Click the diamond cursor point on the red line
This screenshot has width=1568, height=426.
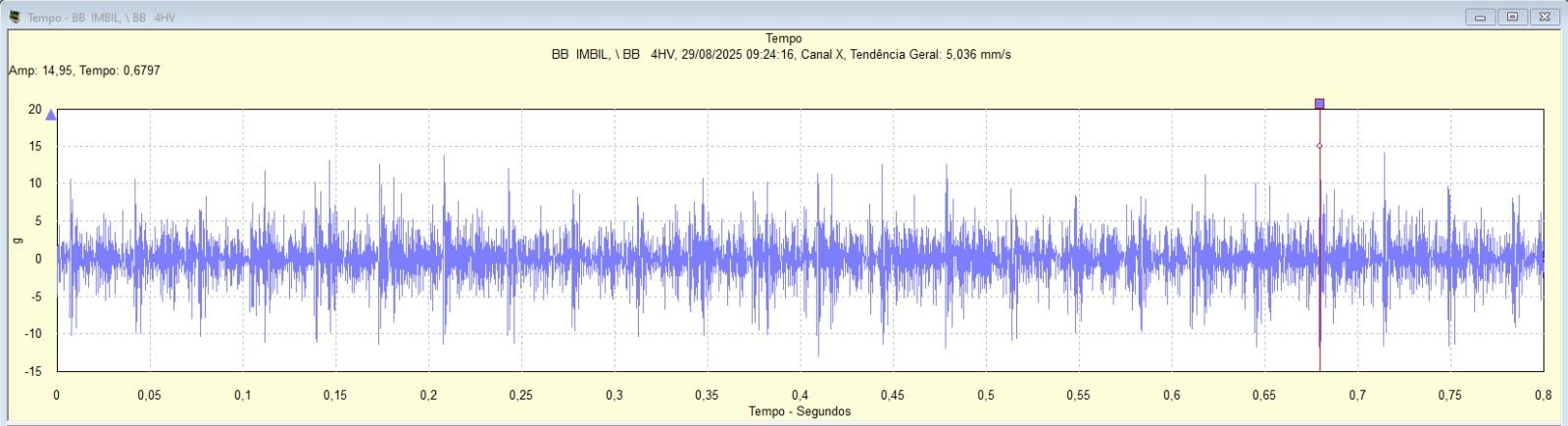[x=1320, y=146]
